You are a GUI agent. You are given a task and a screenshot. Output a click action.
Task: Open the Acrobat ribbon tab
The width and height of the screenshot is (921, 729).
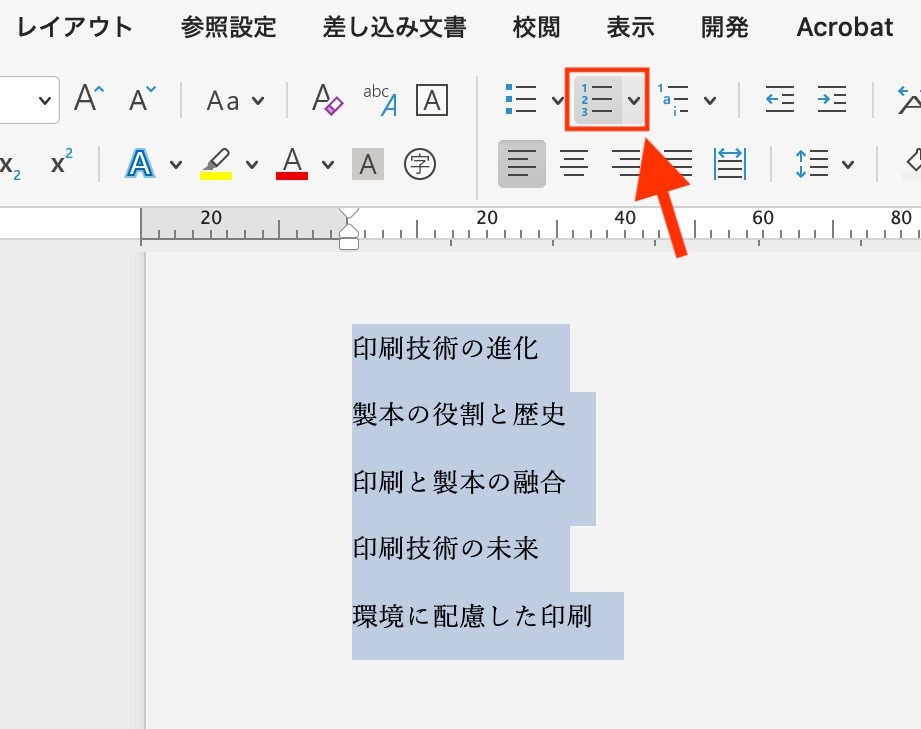click(x=845, y=27)
